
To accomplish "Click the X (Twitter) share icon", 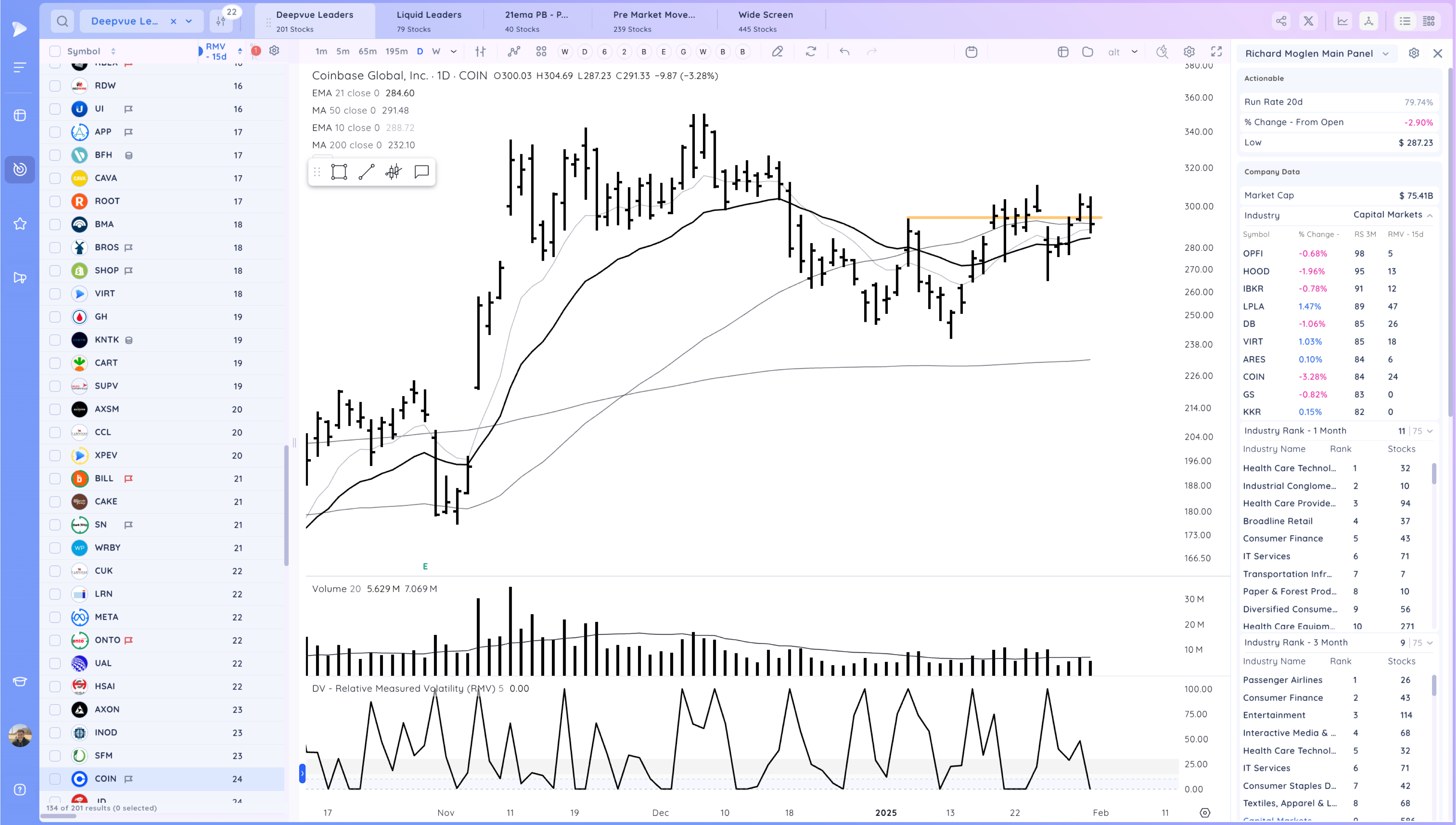I will coord(1308,21).
